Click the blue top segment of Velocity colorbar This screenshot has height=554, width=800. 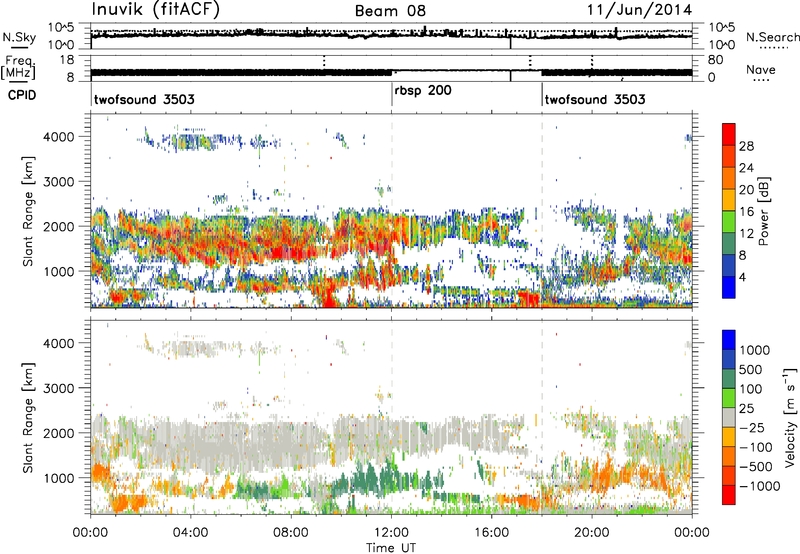pos(729,340)
